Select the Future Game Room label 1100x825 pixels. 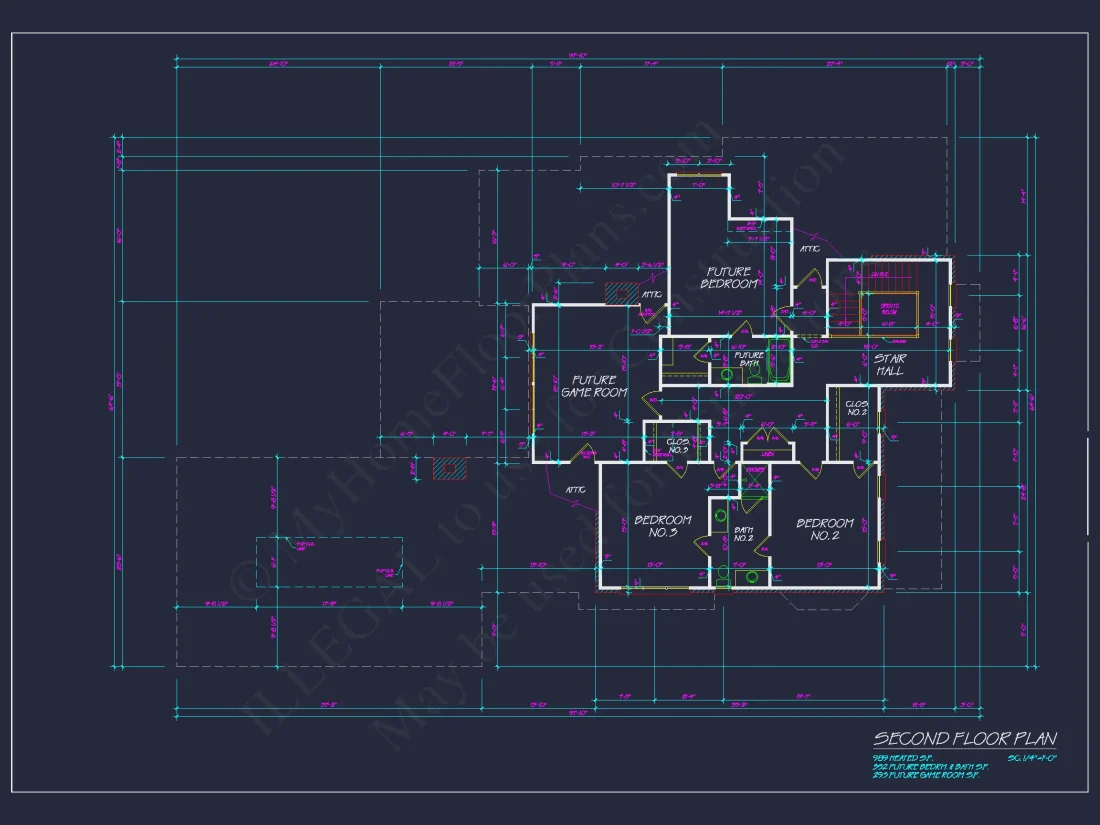pyautogui.click(x=596, y=384)
